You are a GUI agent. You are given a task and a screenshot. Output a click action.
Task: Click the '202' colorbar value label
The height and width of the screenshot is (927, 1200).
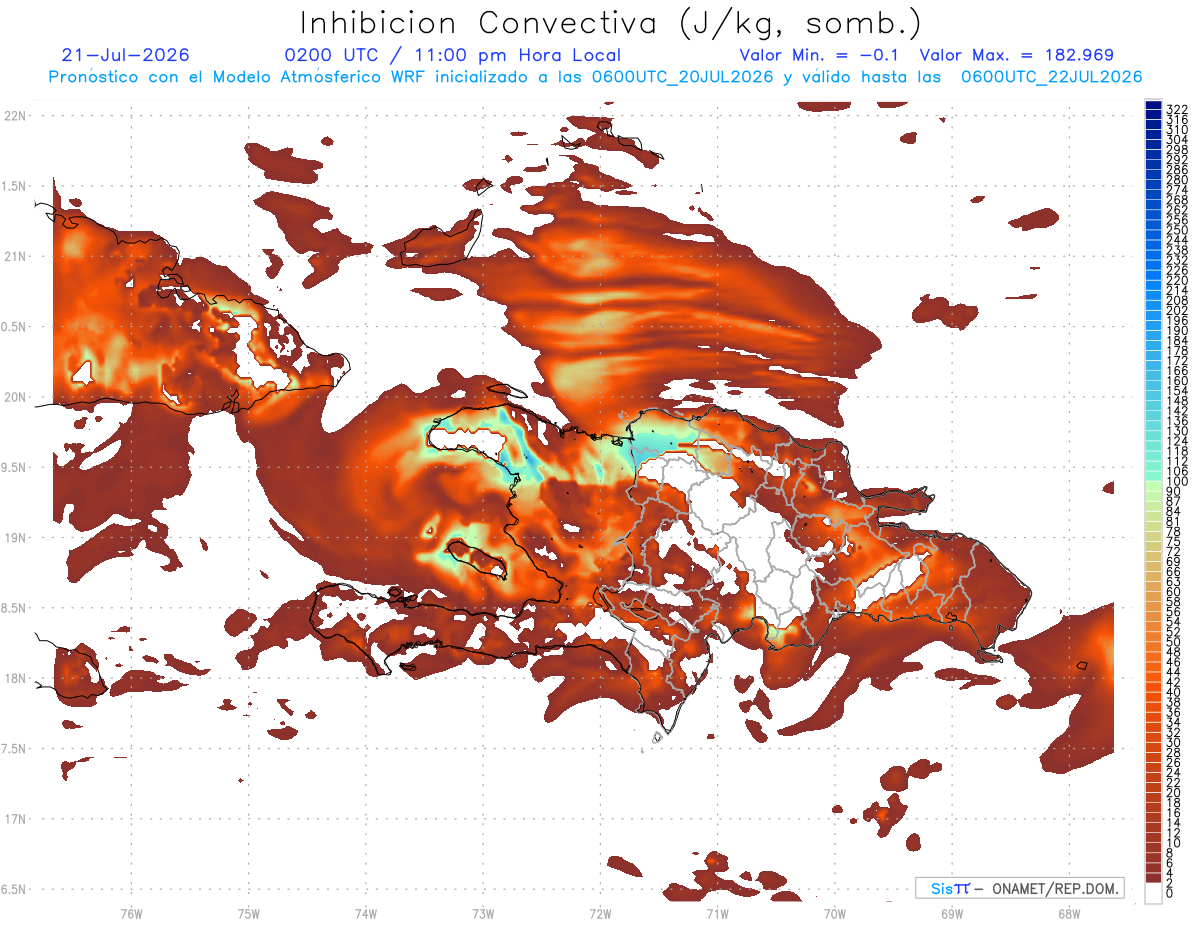[1177, 310]
